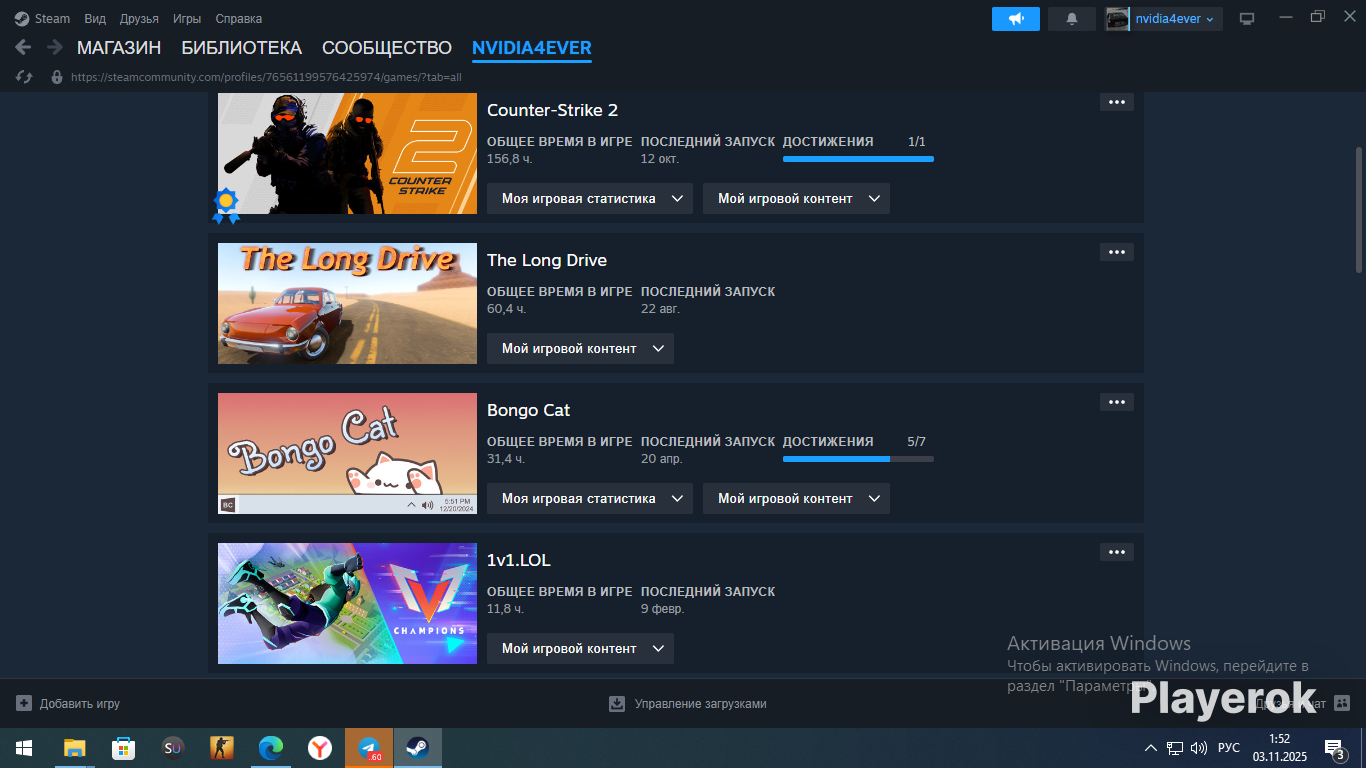The image size is (1366, 768).
Task: Expand Моя игровая статистика for Bongo Cat
Action: point(590,498)
